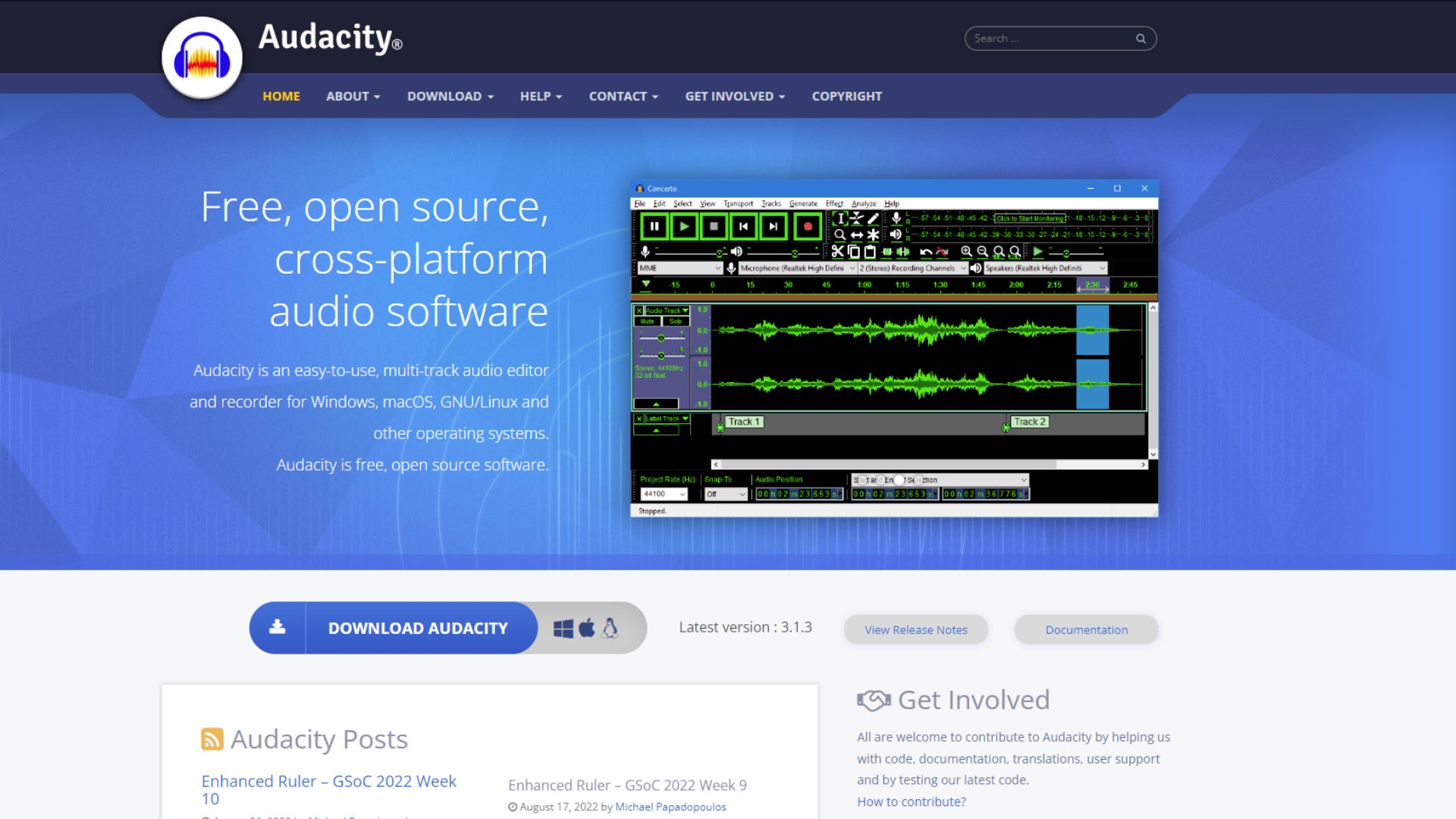1456x819 pixels.
Task: Click the Pause button in Audacity screenshot
Action: coord(654,226)
